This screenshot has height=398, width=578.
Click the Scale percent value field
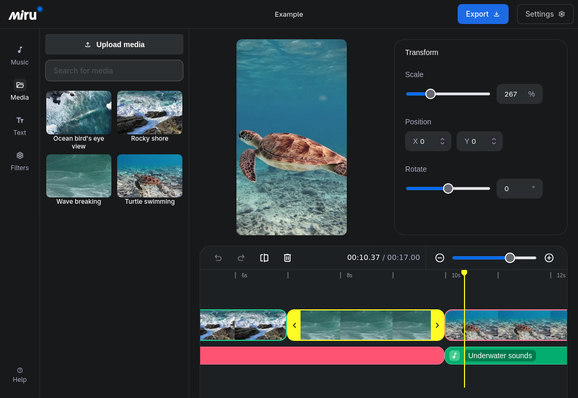(519, 94)
